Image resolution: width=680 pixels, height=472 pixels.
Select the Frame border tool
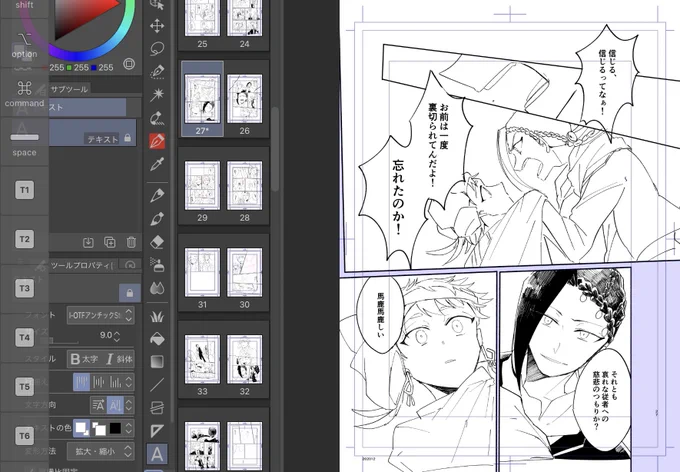[157, 408]
